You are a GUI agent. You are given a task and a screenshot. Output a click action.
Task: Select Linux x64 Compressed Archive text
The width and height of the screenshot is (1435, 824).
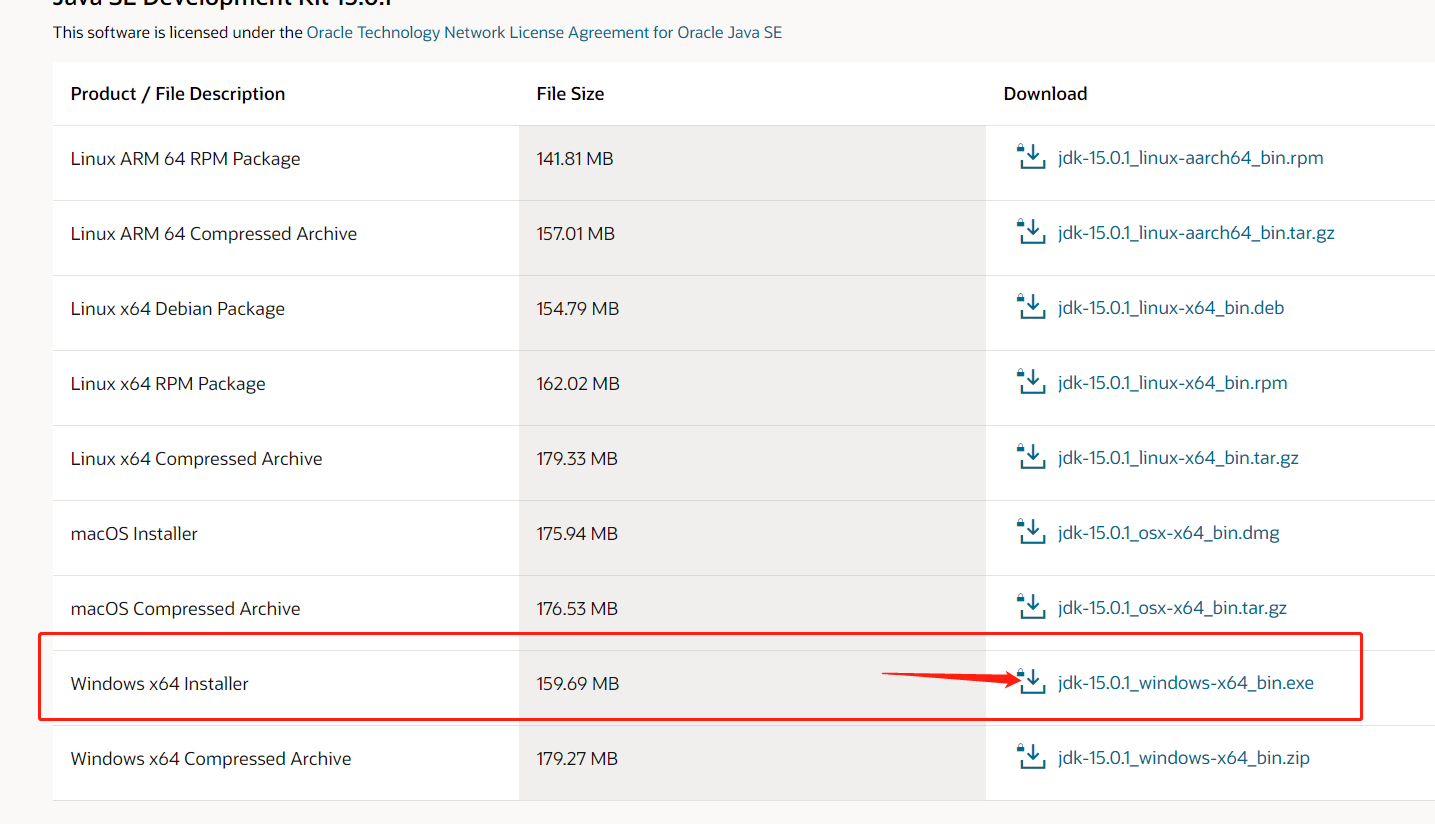[197, 459]
